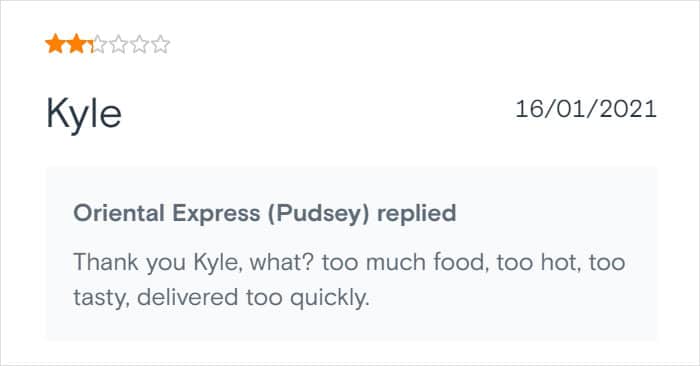Click 'Pudsey' in the restaurant heading
700x366 pixels.
click(x=319, y=214)
